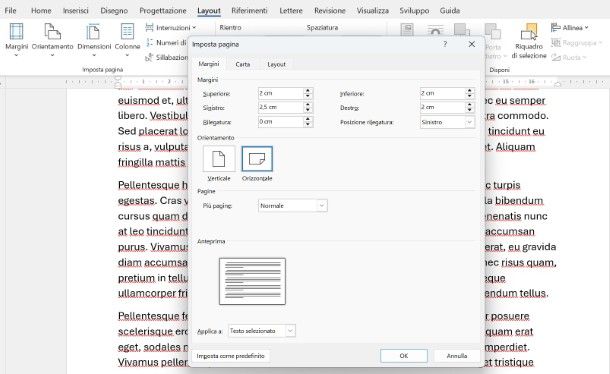Close the Imposta pagina dialog
The height and width of the screenshot is (374, 610).
pos(472,44)
